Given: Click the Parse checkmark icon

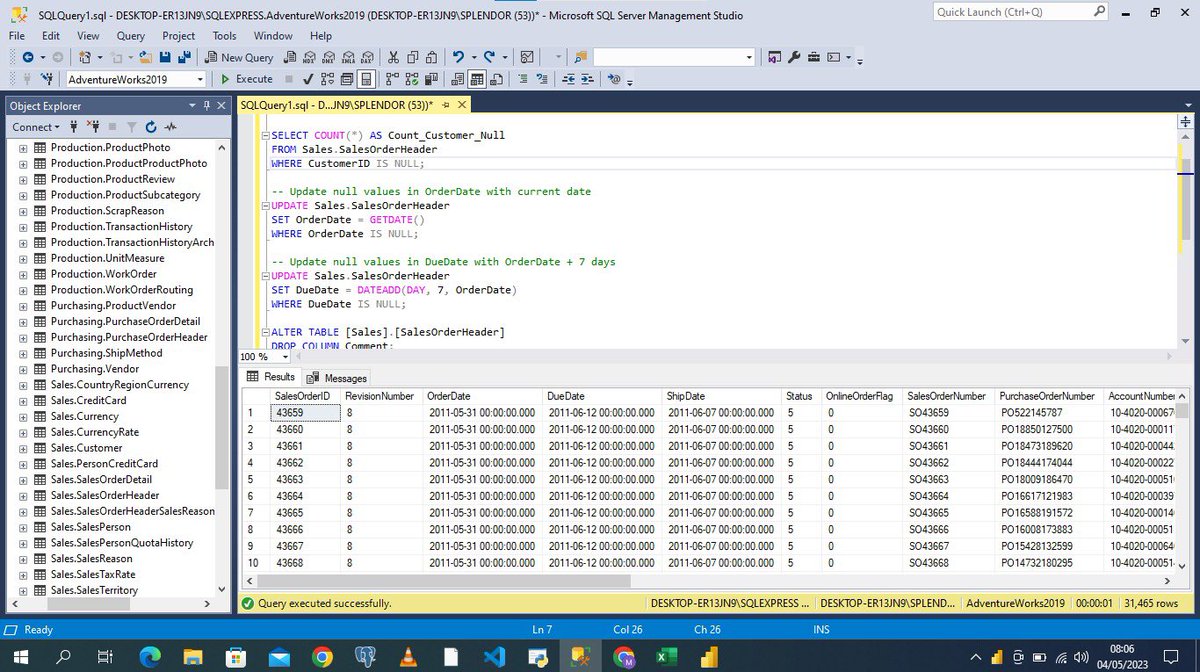Looking at the screenshot, I should (x=308, y=79).
